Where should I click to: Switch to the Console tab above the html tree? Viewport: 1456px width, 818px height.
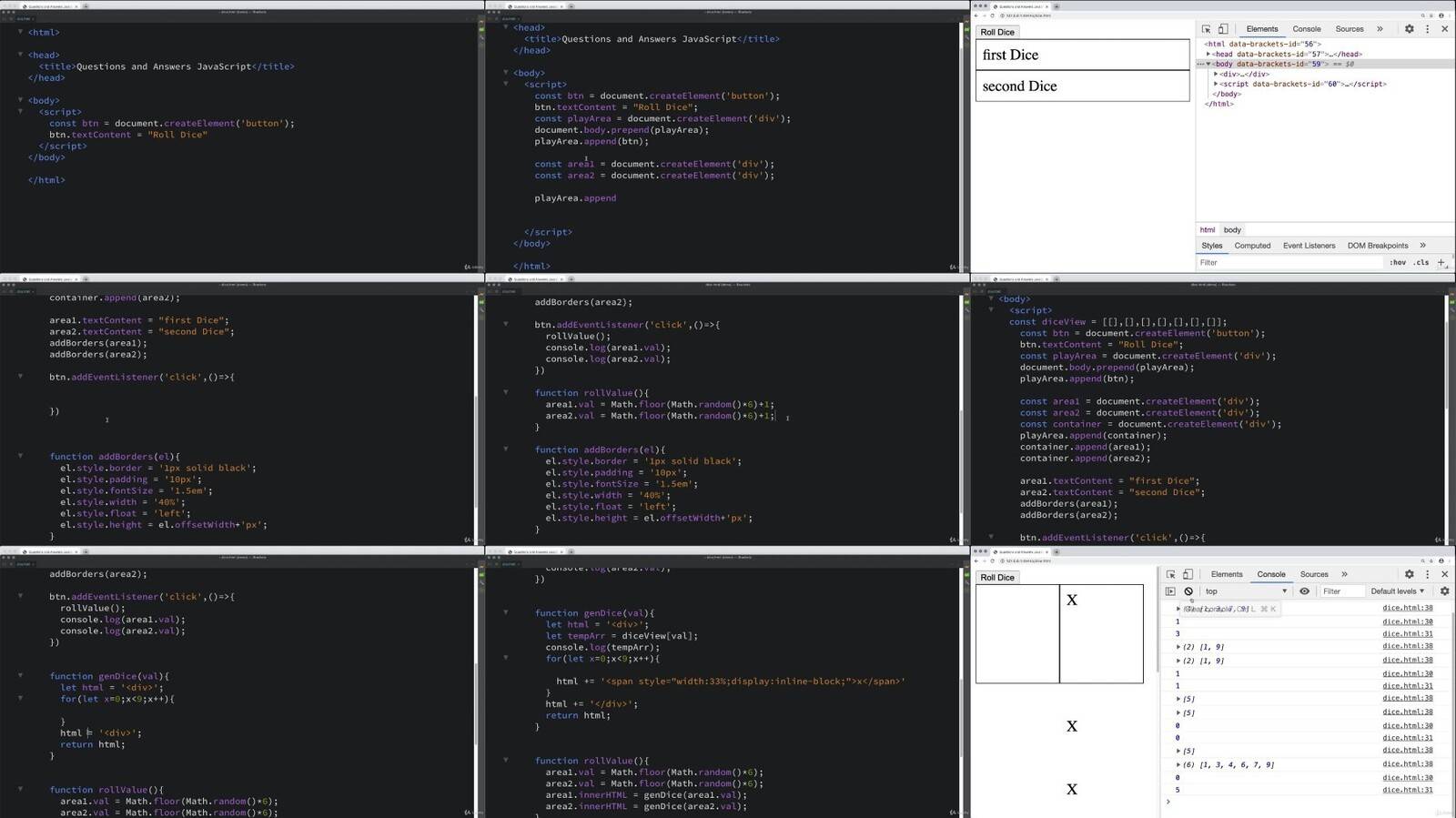pos(1306,29)
